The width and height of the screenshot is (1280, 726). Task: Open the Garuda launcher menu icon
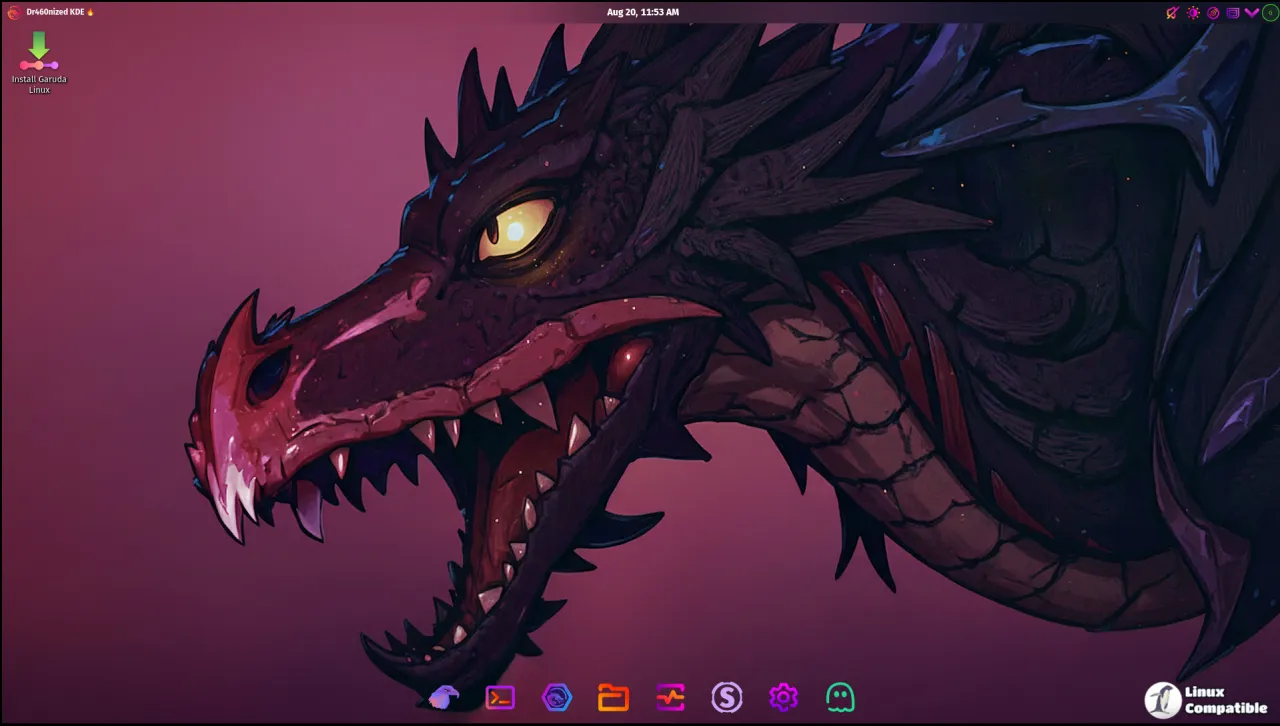13,12
